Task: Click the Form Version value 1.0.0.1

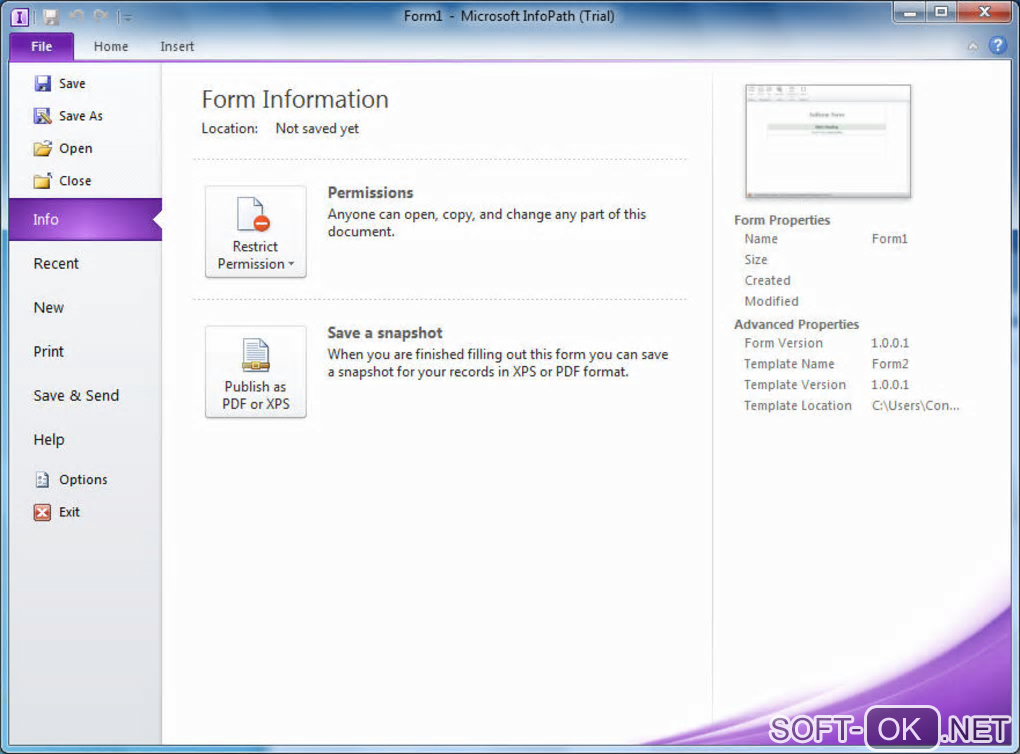Action: pyautogui.click(x=890, y=343)
